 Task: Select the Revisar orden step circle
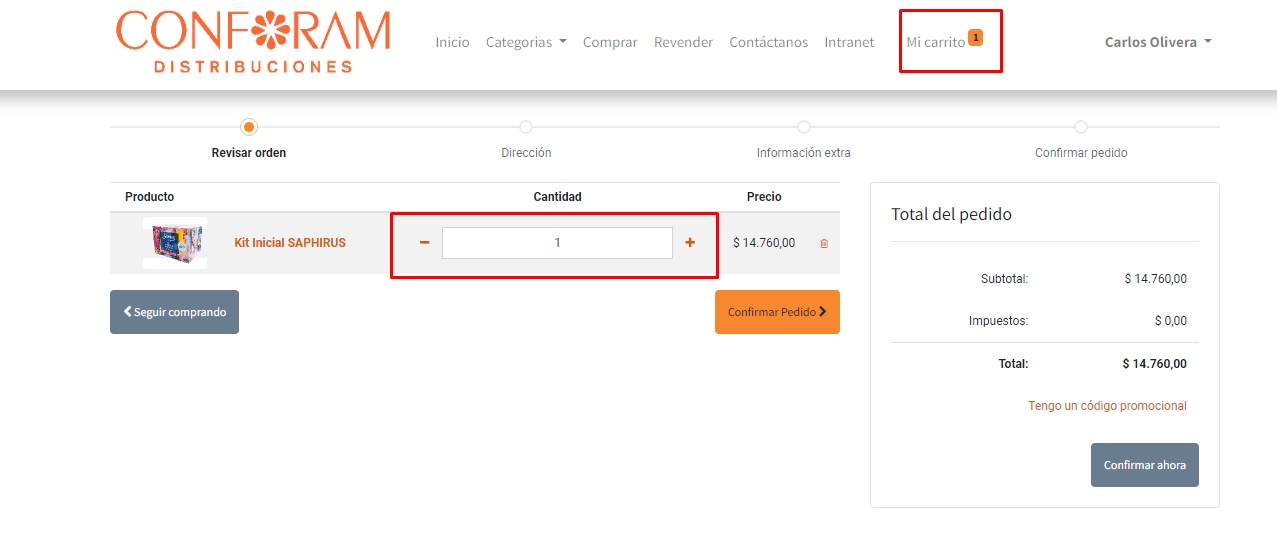click(249, 127)
